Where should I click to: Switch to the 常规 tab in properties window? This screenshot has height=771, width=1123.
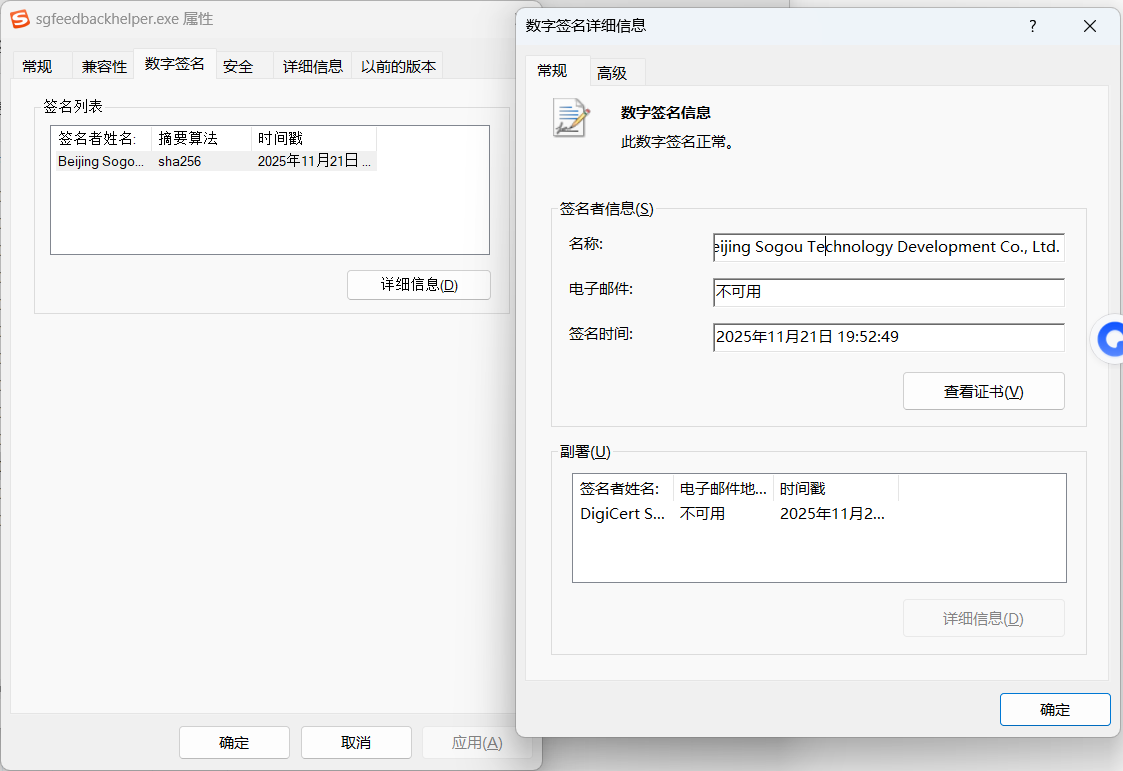point(37,67)
